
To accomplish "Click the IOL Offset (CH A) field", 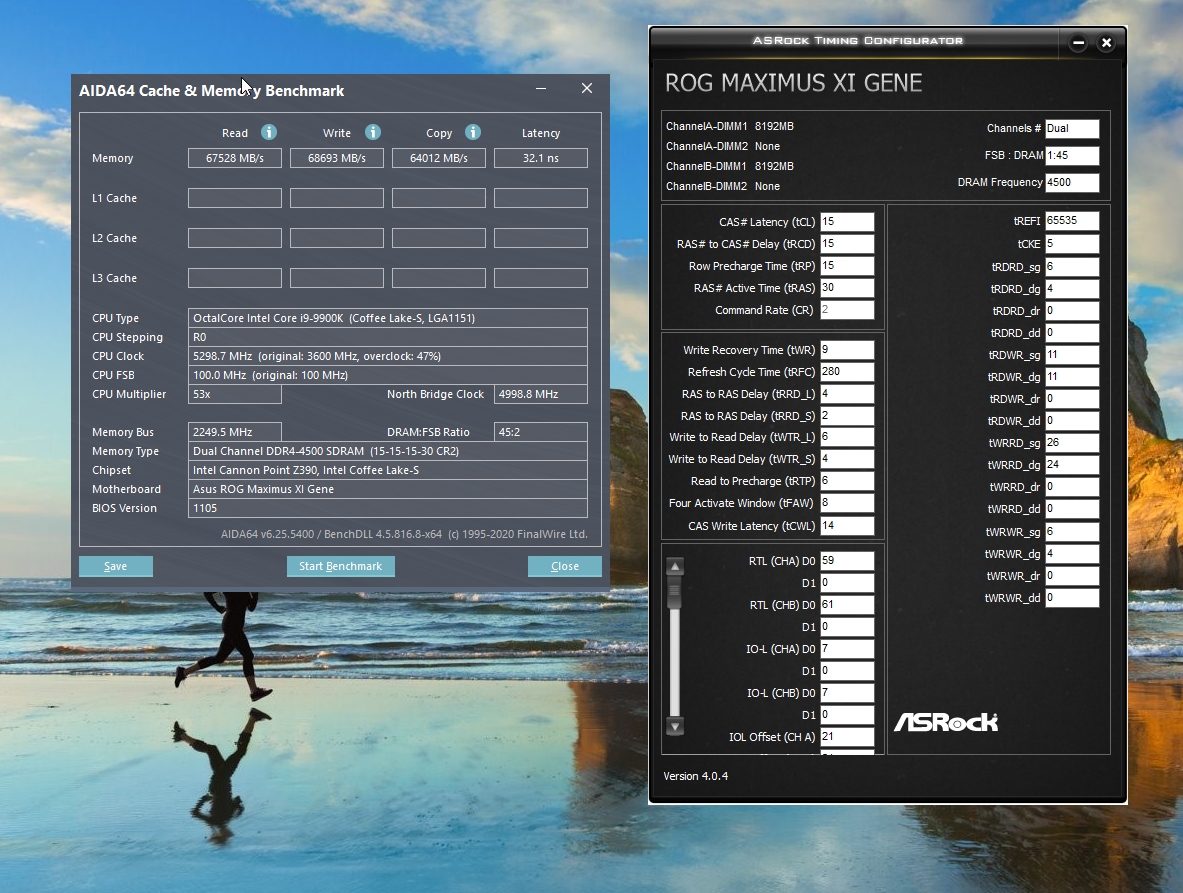I will (847, 737).
